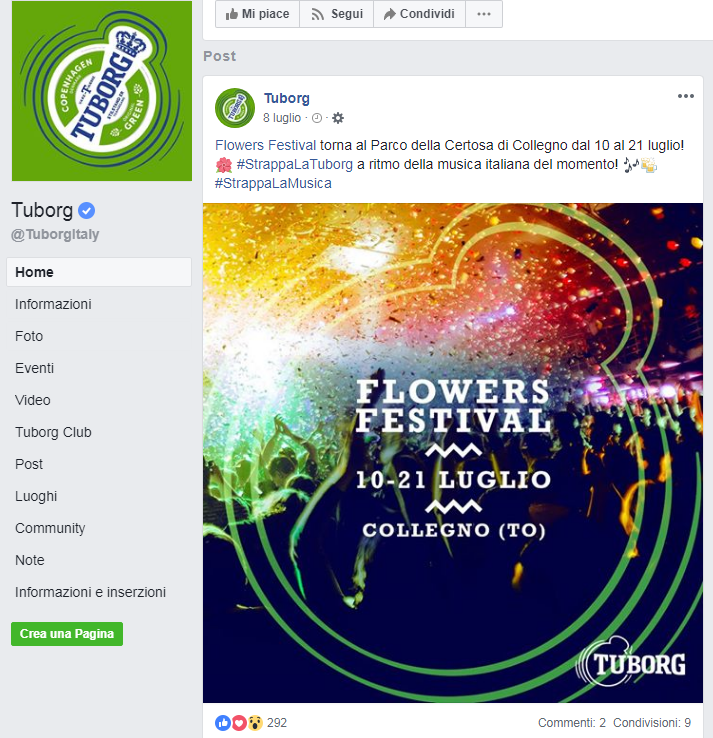Open the post options three-dots menu
Viewport: 713px width, 738px height.
(686, 96)
